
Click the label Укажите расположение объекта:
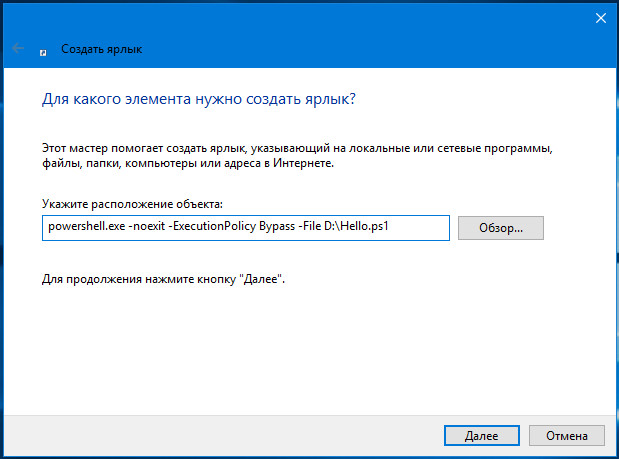[132, 204]
